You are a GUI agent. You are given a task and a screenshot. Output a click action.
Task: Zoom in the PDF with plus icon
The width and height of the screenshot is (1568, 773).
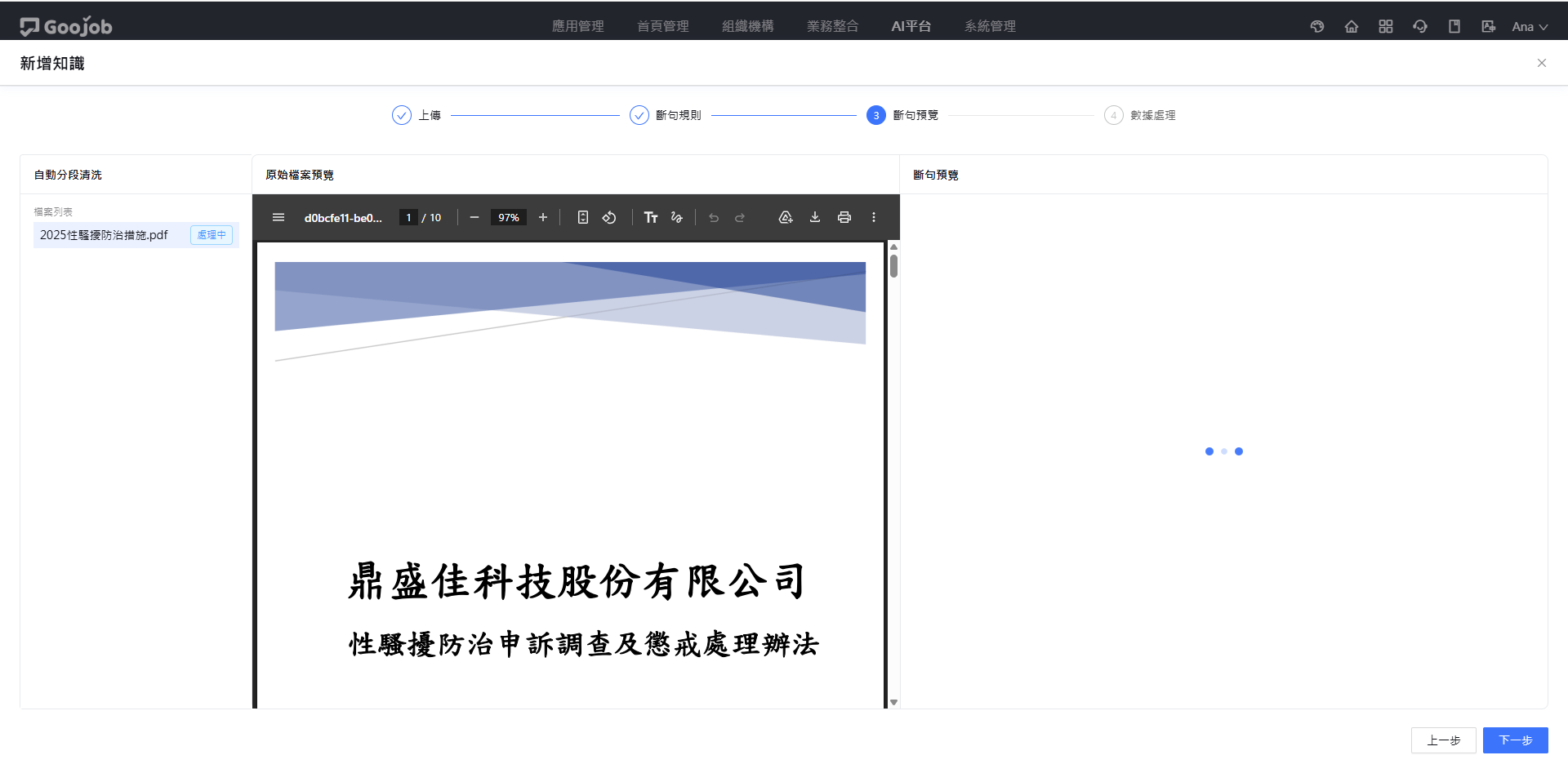point(543,217)
